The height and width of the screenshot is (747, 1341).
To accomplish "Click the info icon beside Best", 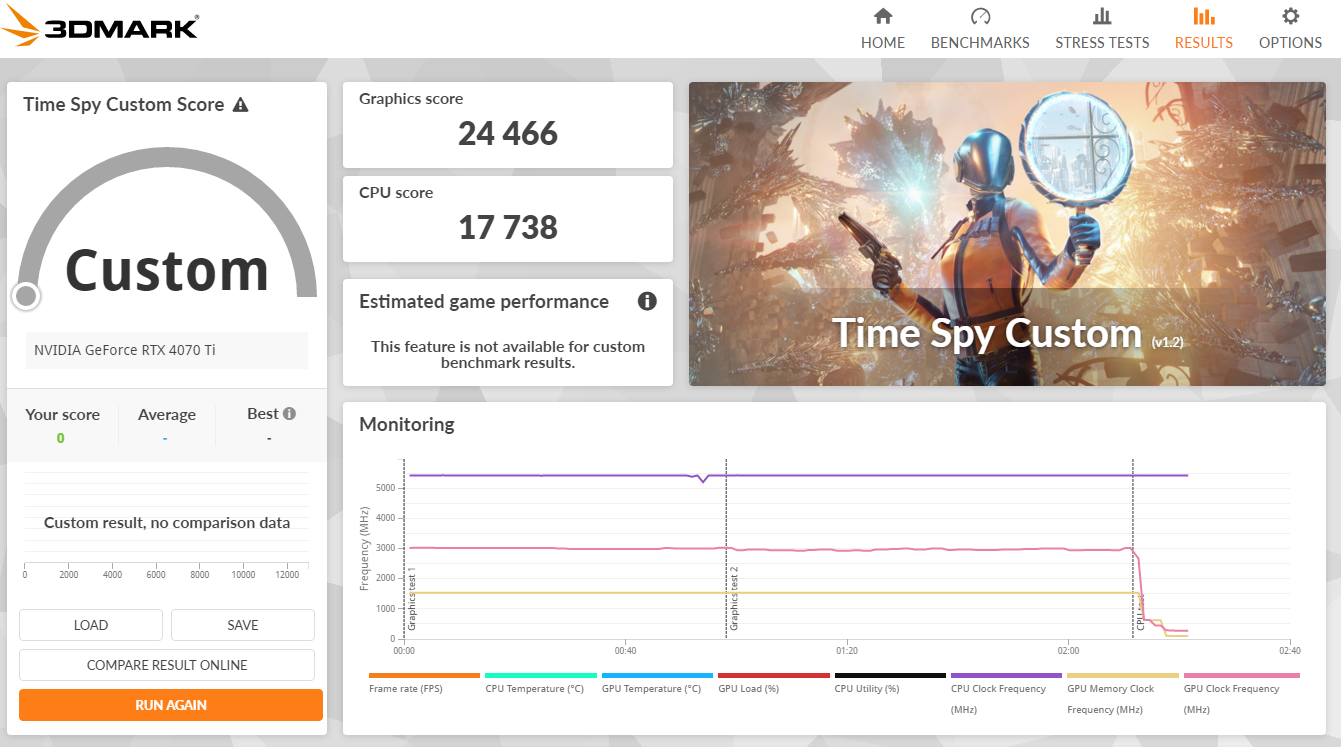I will pyautogui.click(x=289, y=414).
